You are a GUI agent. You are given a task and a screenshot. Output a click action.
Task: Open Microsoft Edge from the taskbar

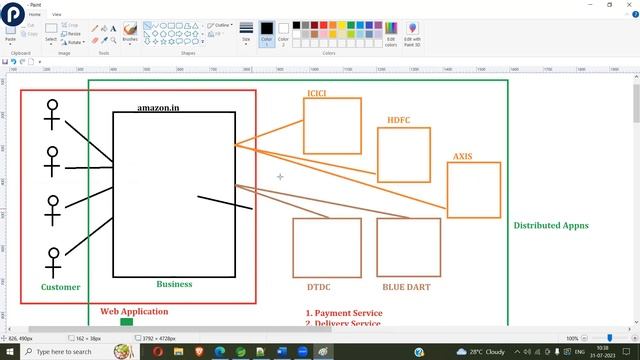point(220,351)
